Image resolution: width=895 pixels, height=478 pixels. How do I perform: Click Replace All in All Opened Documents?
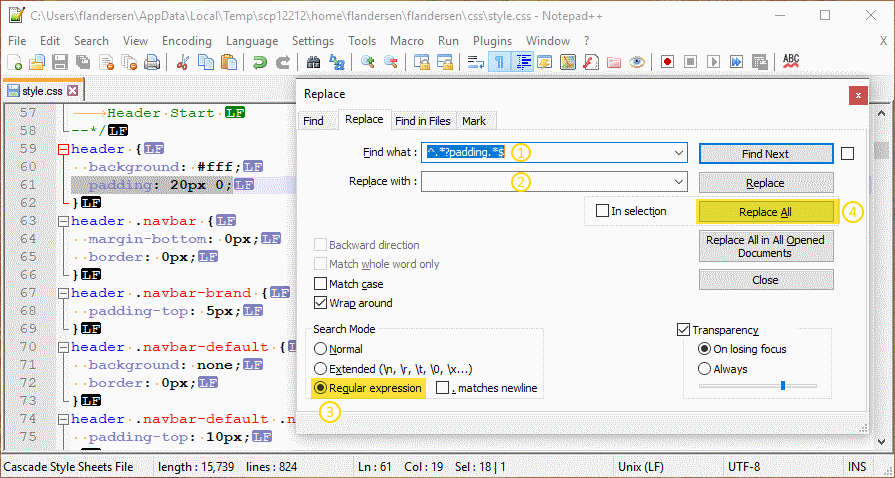(765, 246)
